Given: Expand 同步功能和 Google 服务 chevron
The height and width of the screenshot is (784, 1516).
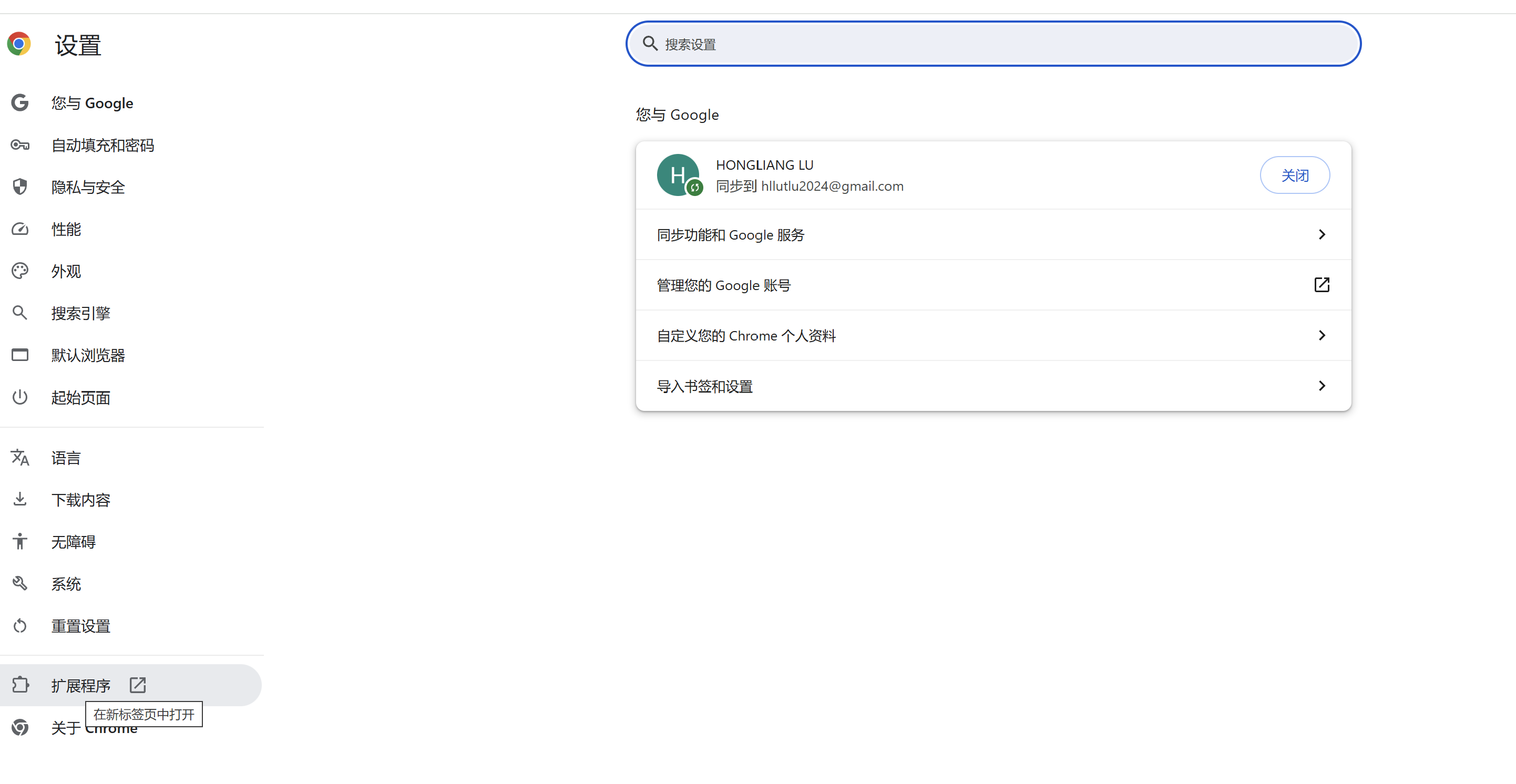Looking at the screenshot, I should 1321,235.
